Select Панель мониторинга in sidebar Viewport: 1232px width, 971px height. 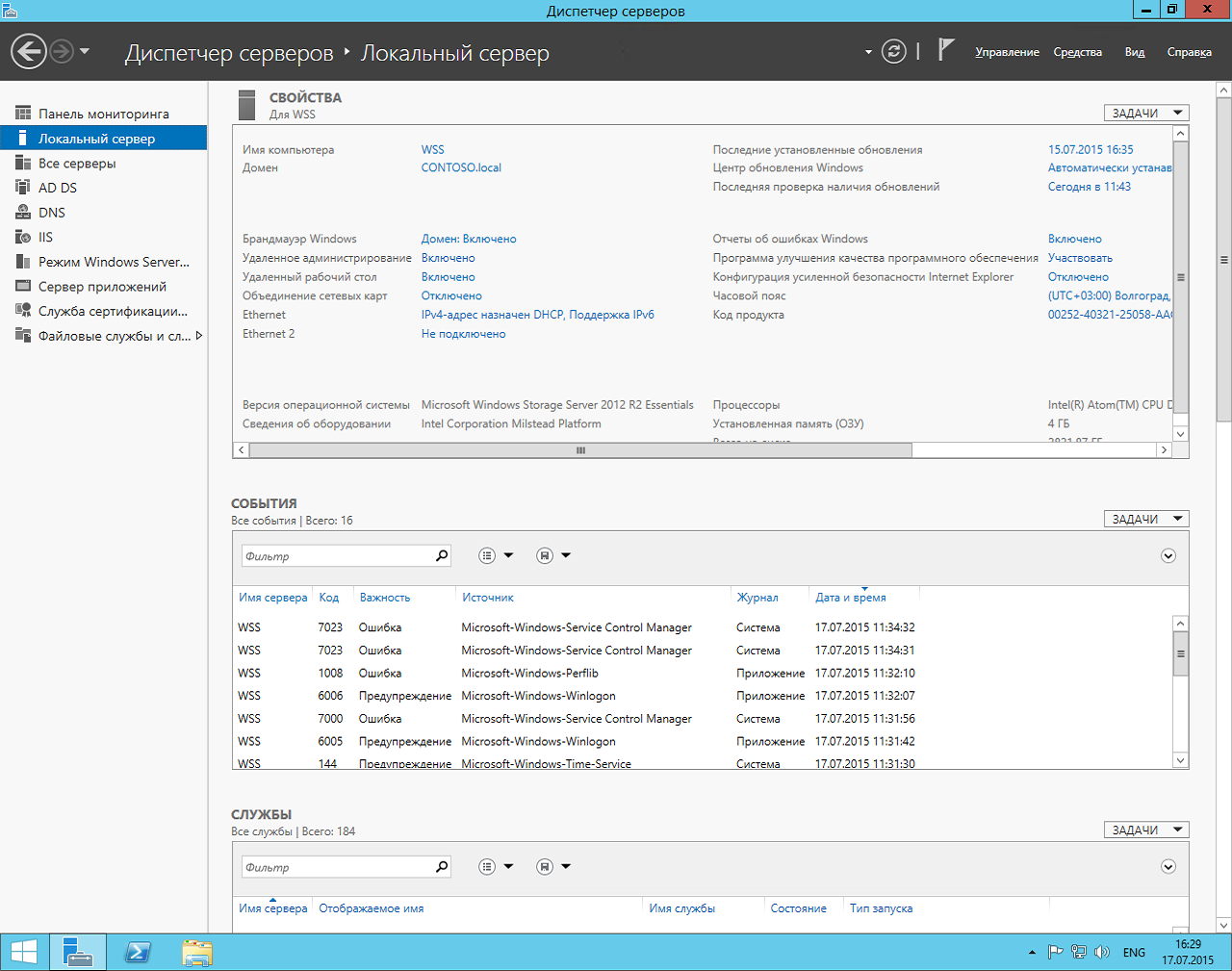coord(103,114)
